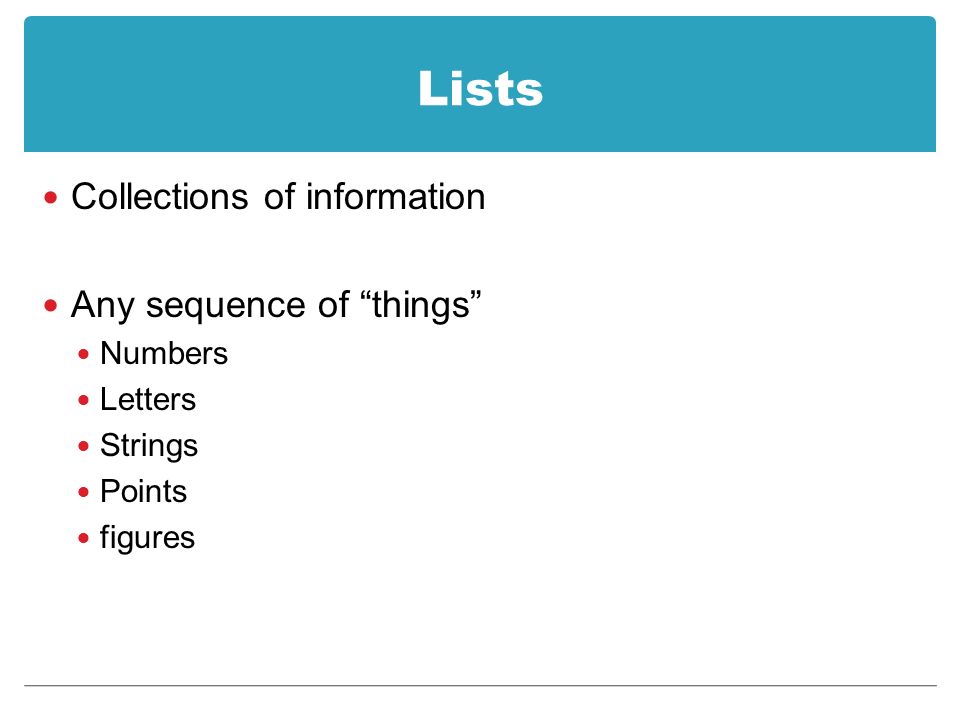Select the Numbers sub-bullet text

pos(163,353)
